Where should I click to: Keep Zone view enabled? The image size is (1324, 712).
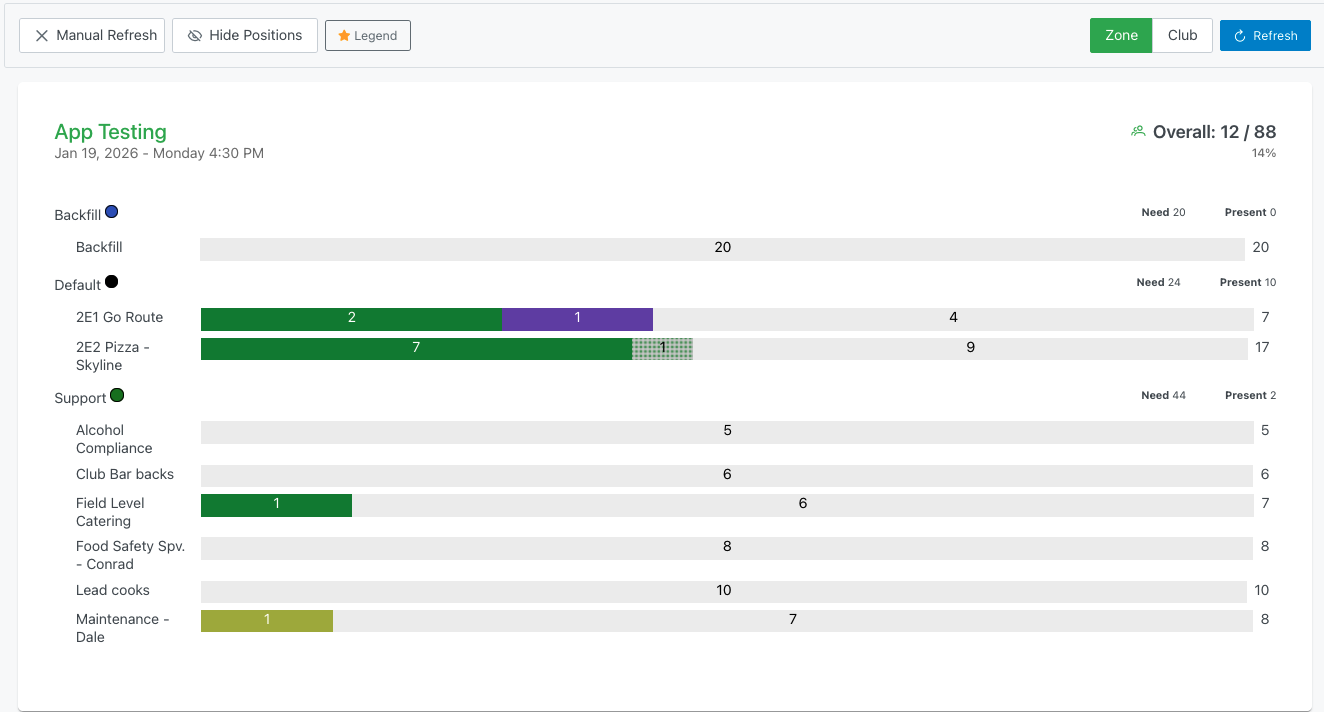pos(1120,35)
